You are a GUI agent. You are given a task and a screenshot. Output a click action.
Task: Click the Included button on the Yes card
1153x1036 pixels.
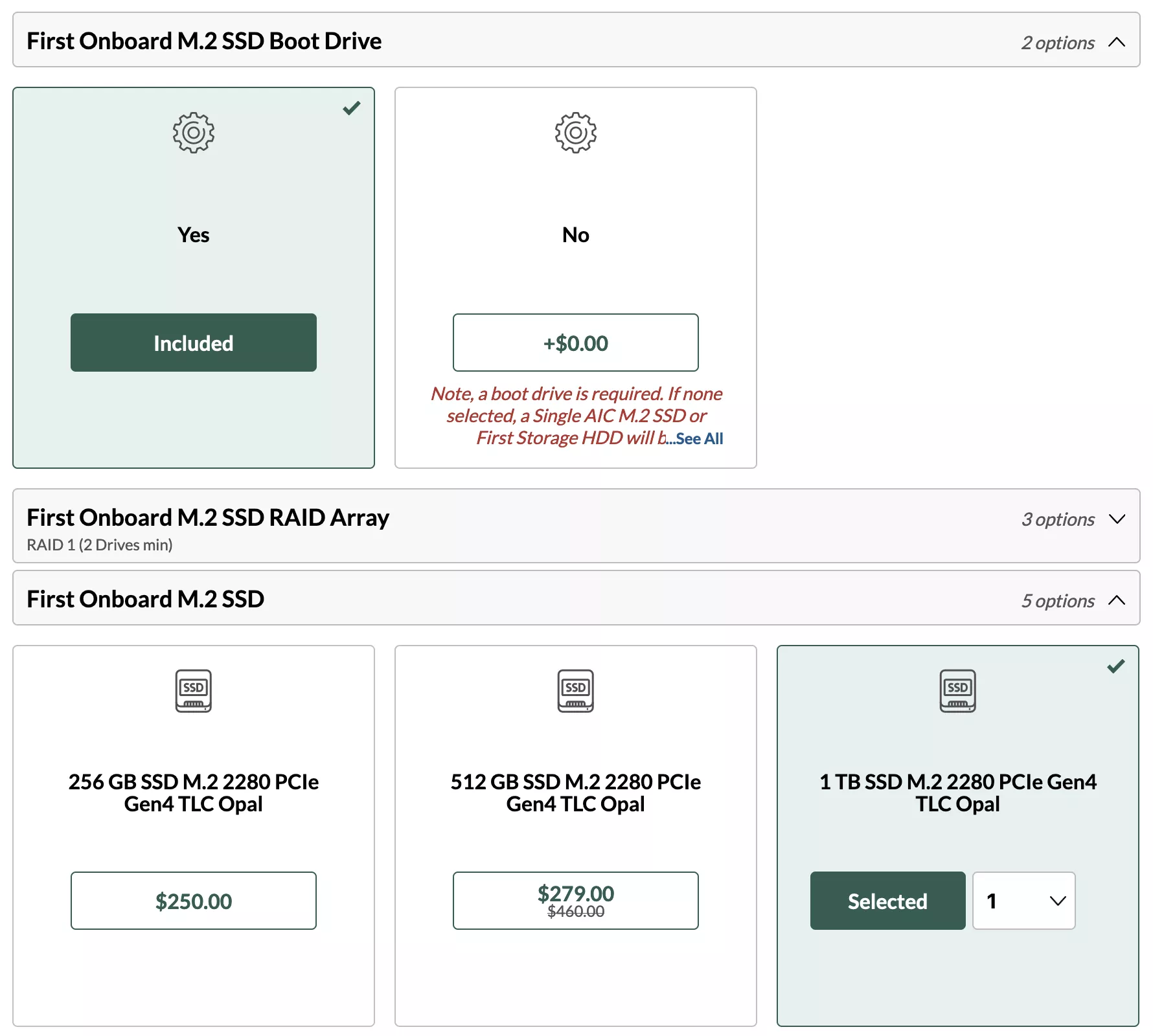[x=194, y=343]
